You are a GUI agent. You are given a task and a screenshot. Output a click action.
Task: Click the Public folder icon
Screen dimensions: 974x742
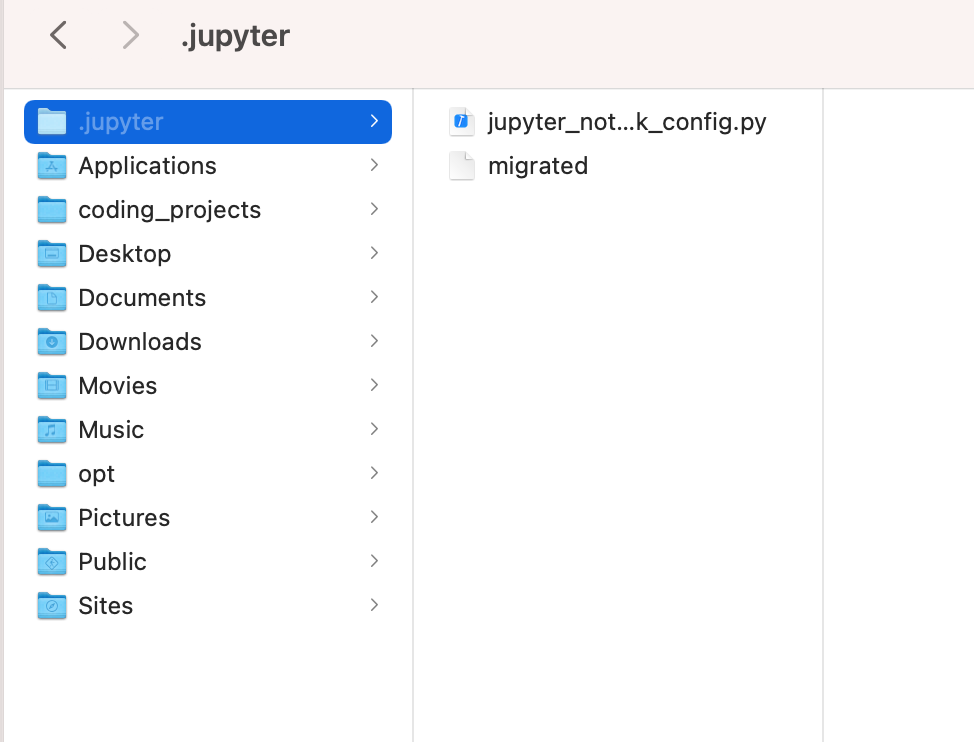tap(52, 562)
